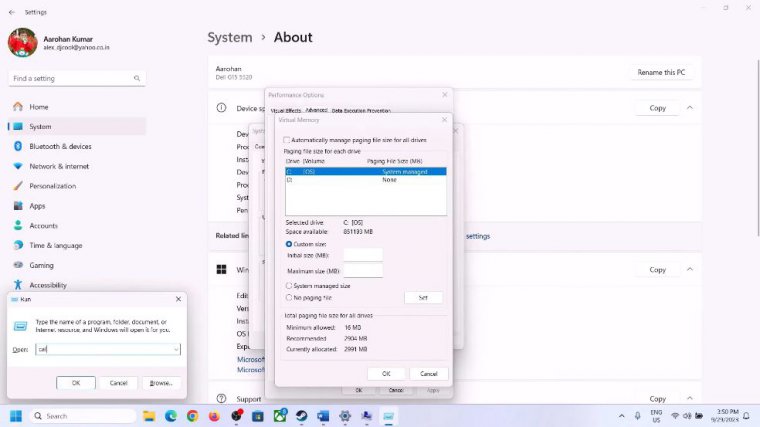Open Time & language settings page

(x=55, y=245)
